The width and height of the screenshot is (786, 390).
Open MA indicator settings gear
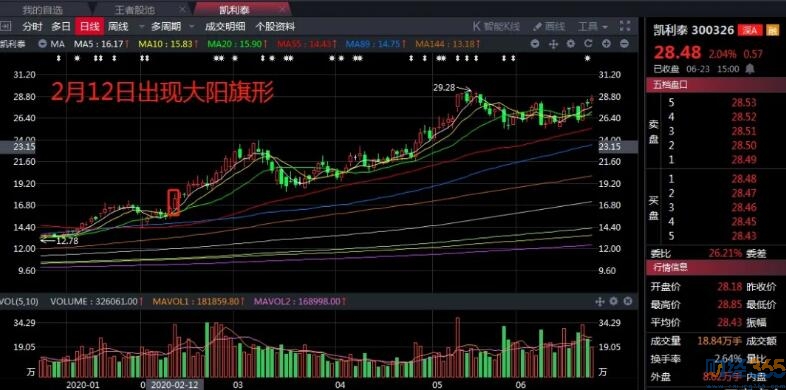[x=571, y=44]
